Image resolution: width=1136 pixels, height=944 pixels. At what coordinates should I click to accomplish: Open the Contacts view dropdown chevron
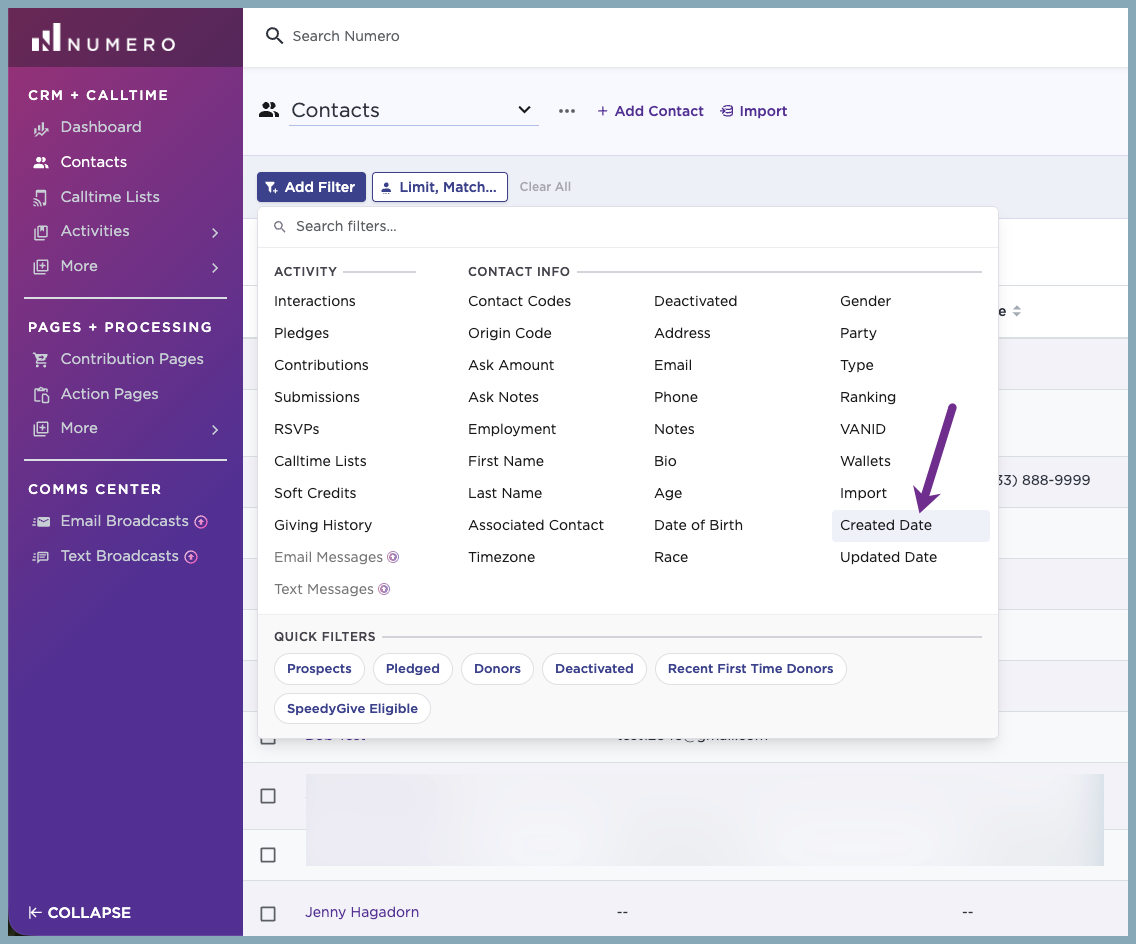click(x=525, y=110)
